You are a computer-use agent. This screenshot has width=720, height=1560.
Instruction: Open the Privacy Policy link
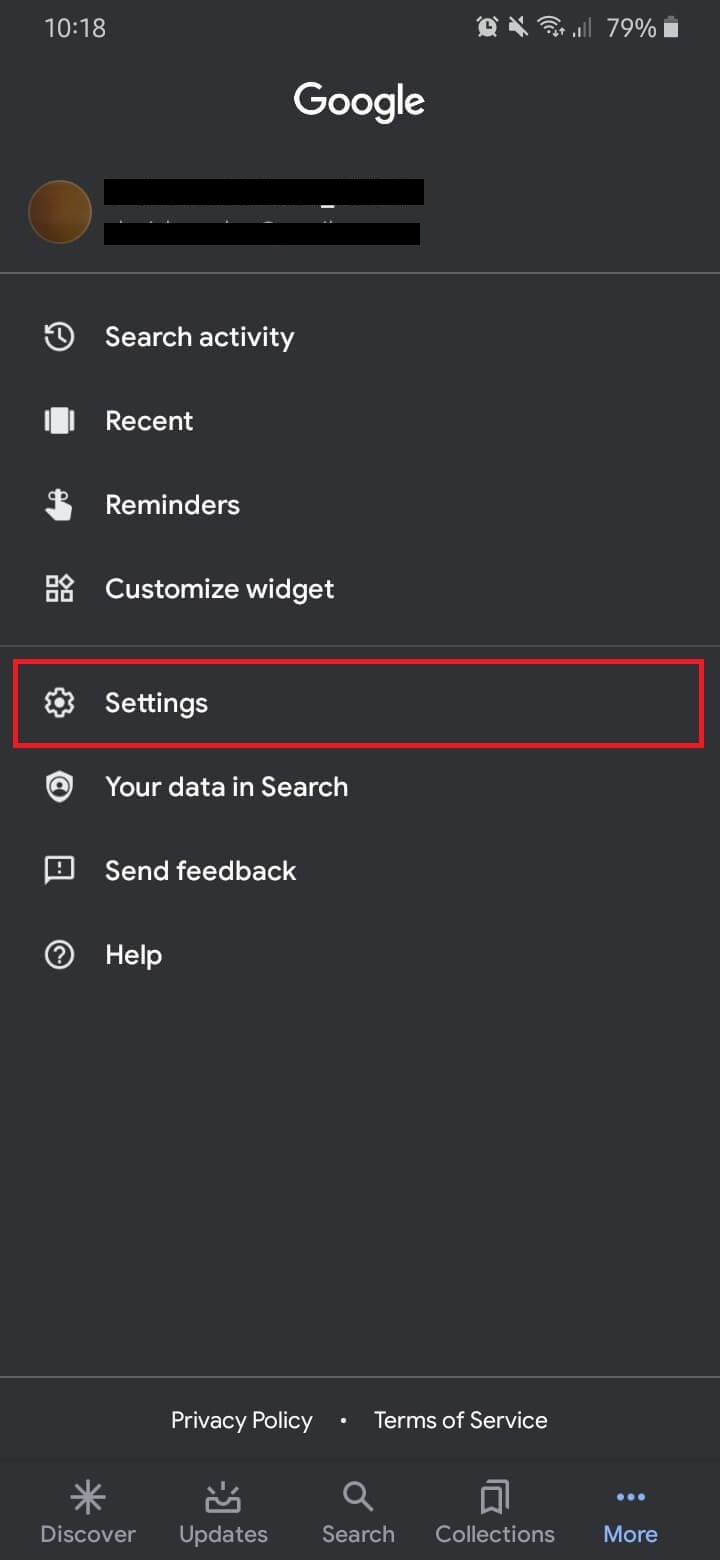(x=242, y=1420)
